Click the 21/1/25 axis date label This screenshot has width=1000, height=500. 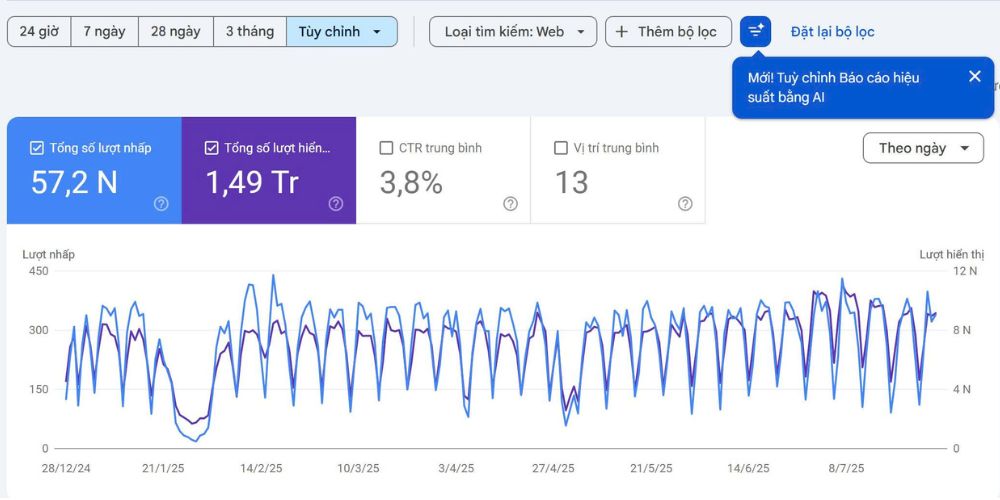163,469
